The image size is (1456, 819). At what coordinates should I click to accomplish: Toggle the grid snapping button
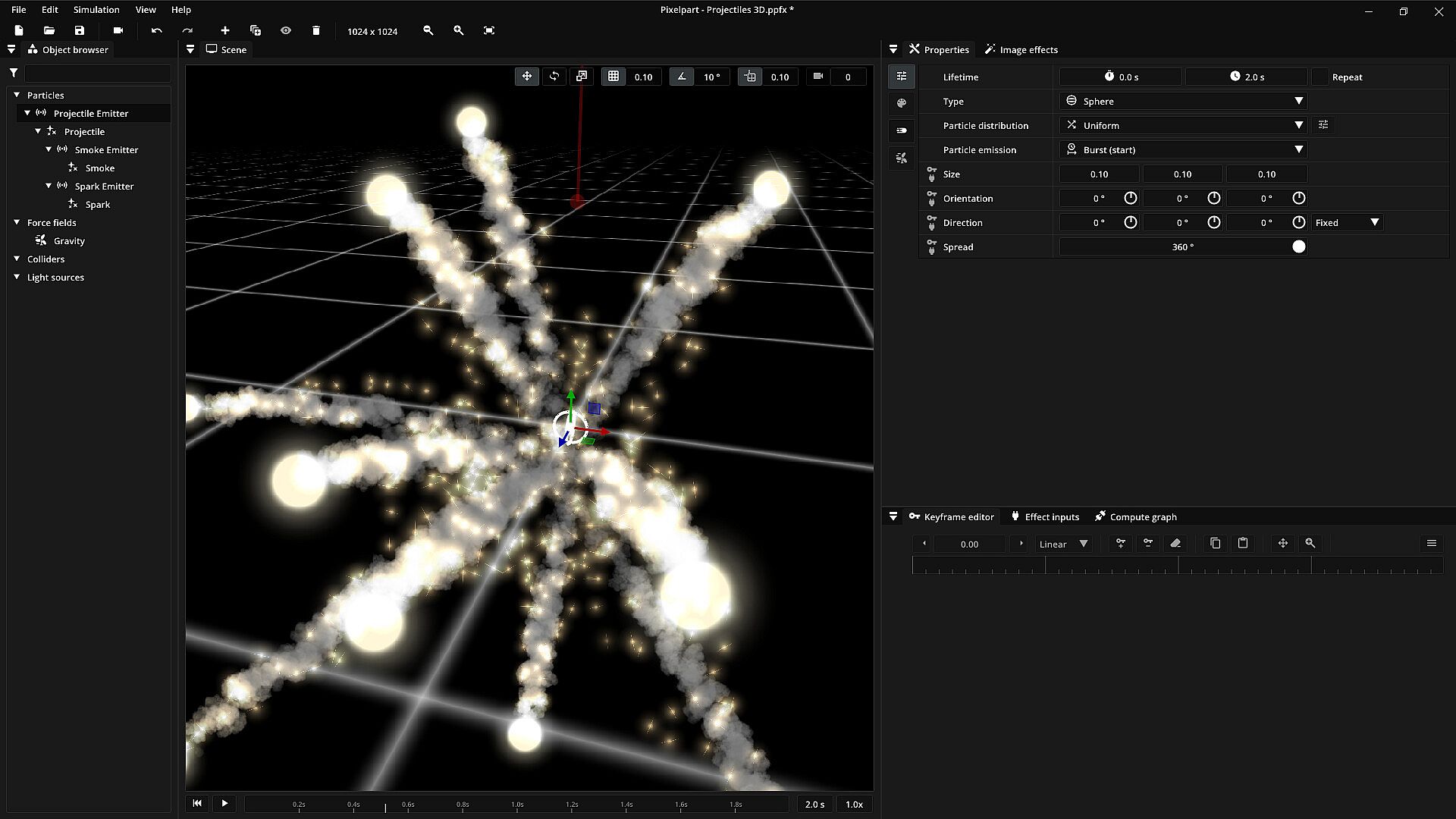(613, 77)
